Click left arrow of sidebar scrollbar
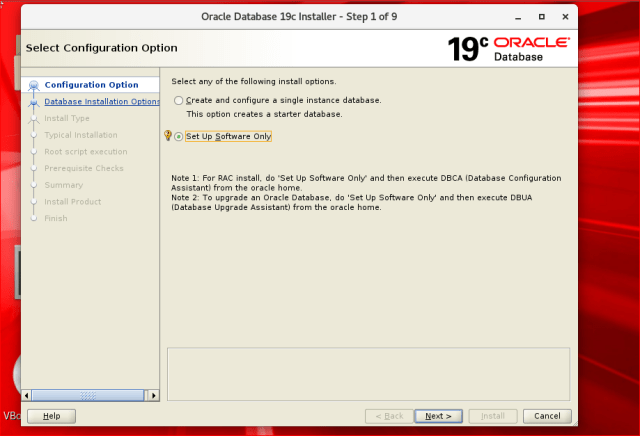 pyautogui.click(x=27, y=395)
